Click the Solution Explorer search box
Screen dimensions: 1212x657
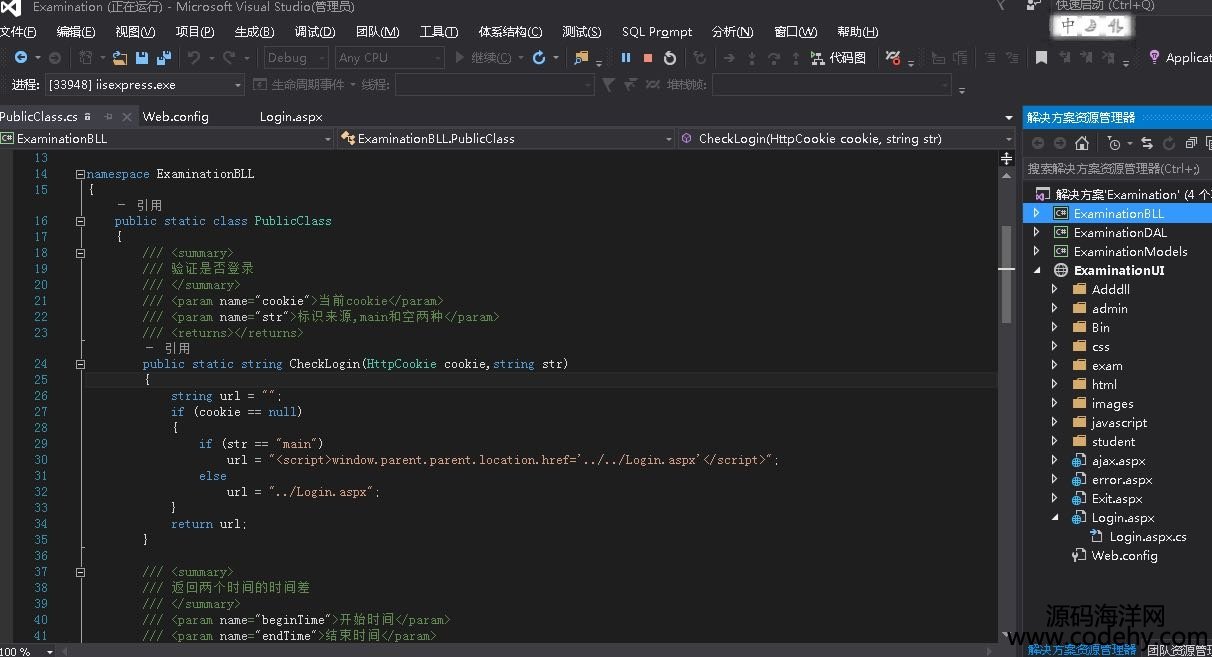(x=1117, y=168)
